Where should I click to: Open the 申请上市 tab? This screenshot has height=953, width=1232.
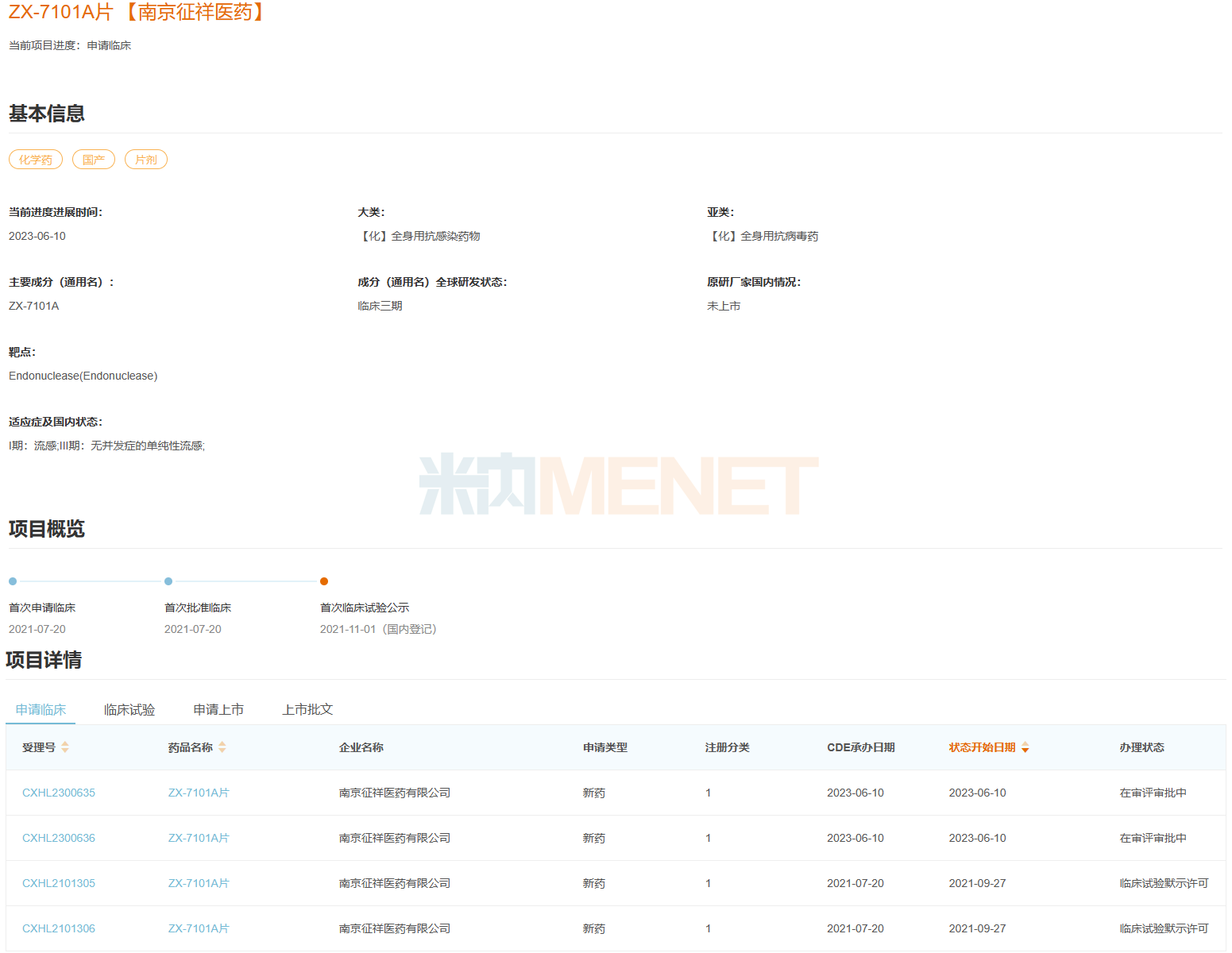pos(218,709)
